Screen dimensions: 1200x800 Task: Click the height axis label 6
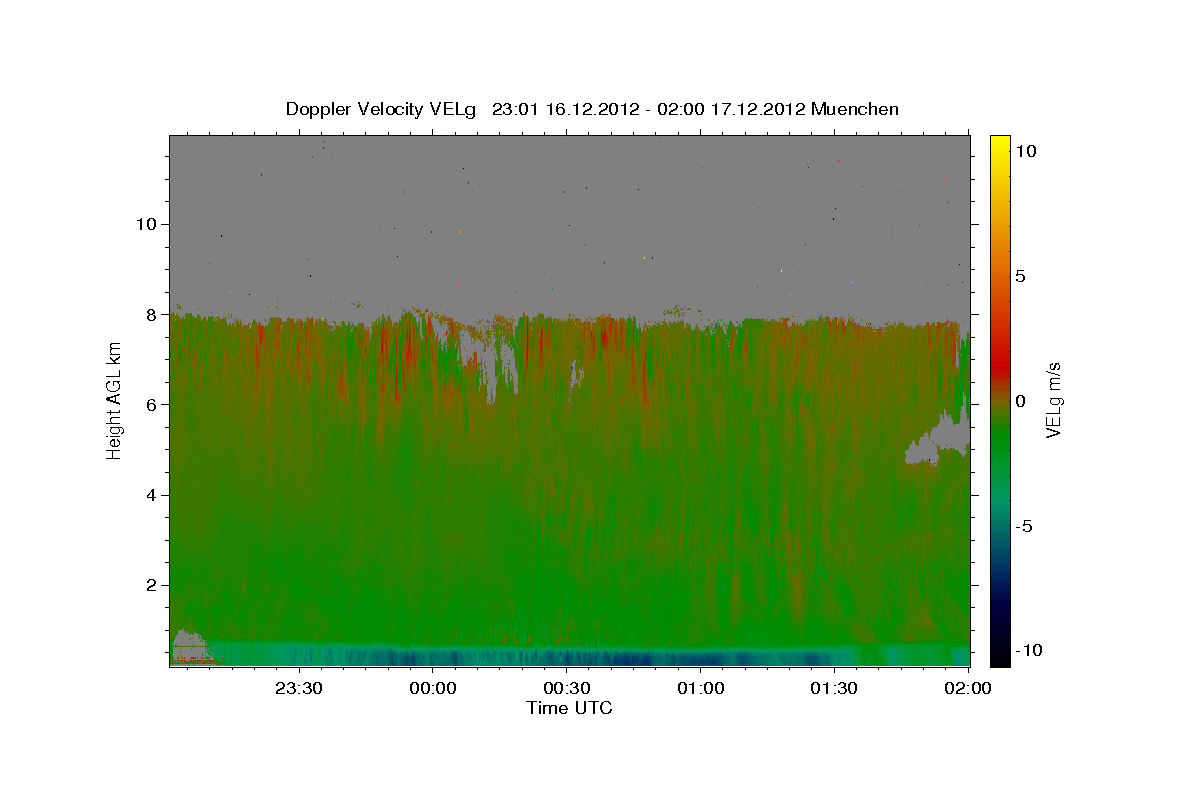pos(152,404)
